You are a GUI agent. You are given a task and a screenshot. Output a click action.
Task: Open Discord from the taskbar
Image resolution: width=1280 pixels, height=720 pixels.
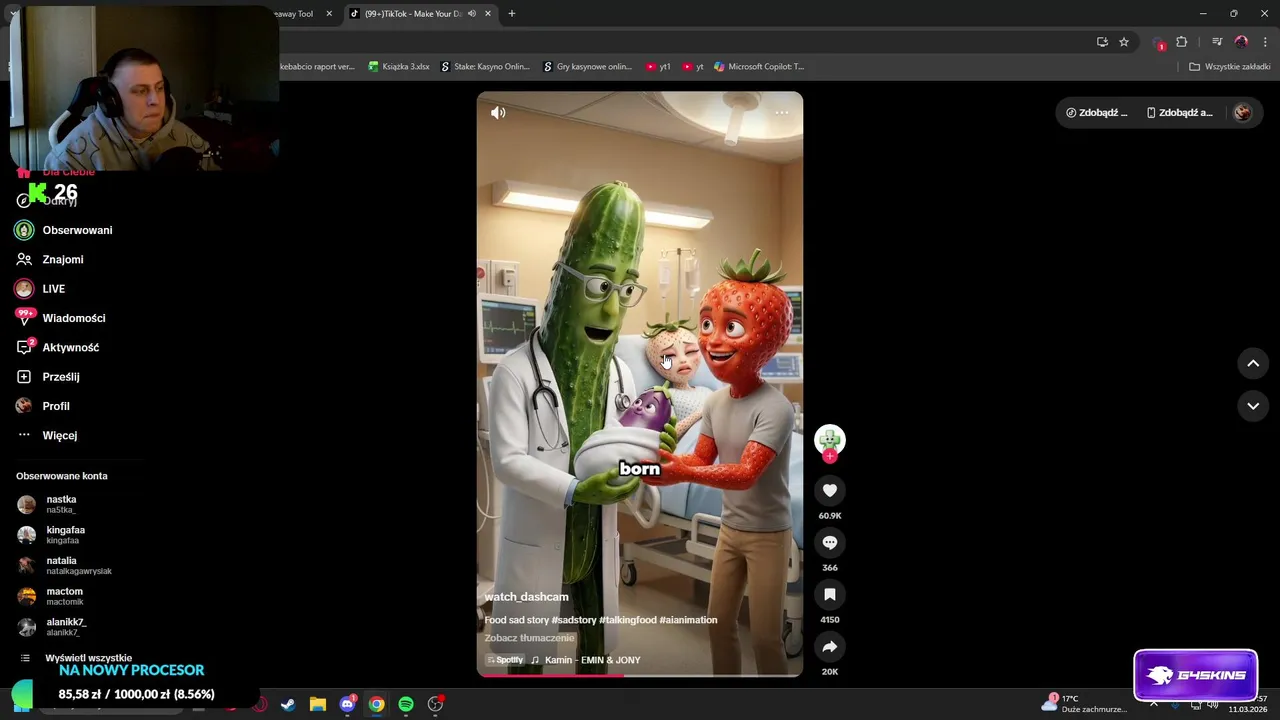347,704
